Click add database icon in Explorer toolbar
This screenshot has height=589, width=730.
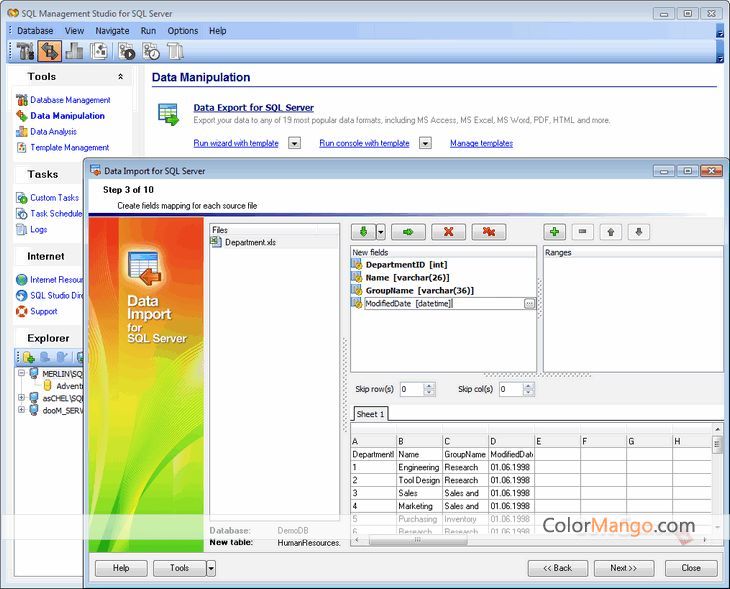(28, 357)
